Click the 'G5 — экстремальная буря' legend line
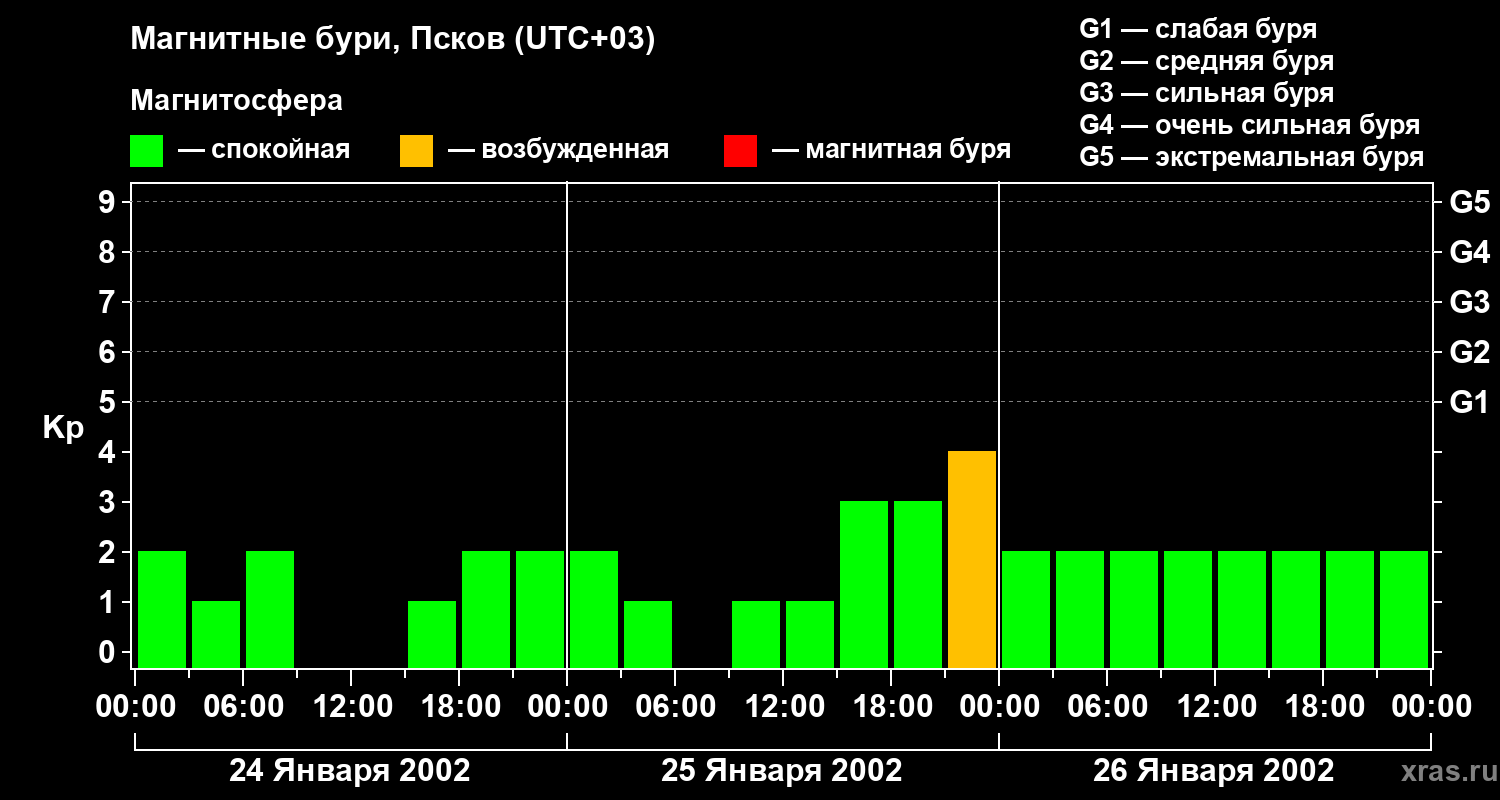 (x=1252, y=158)
